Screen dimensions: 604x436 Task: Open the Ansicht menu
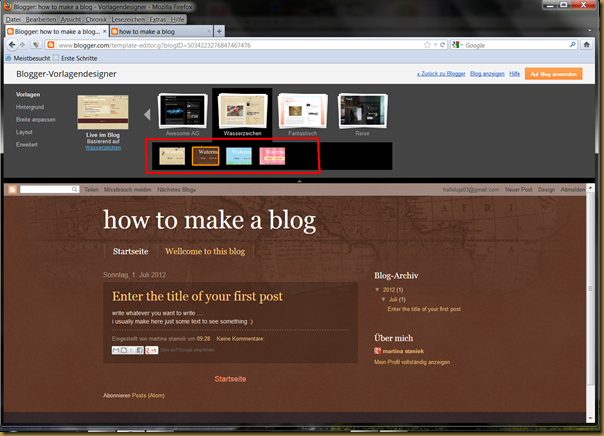click(71, 19)
